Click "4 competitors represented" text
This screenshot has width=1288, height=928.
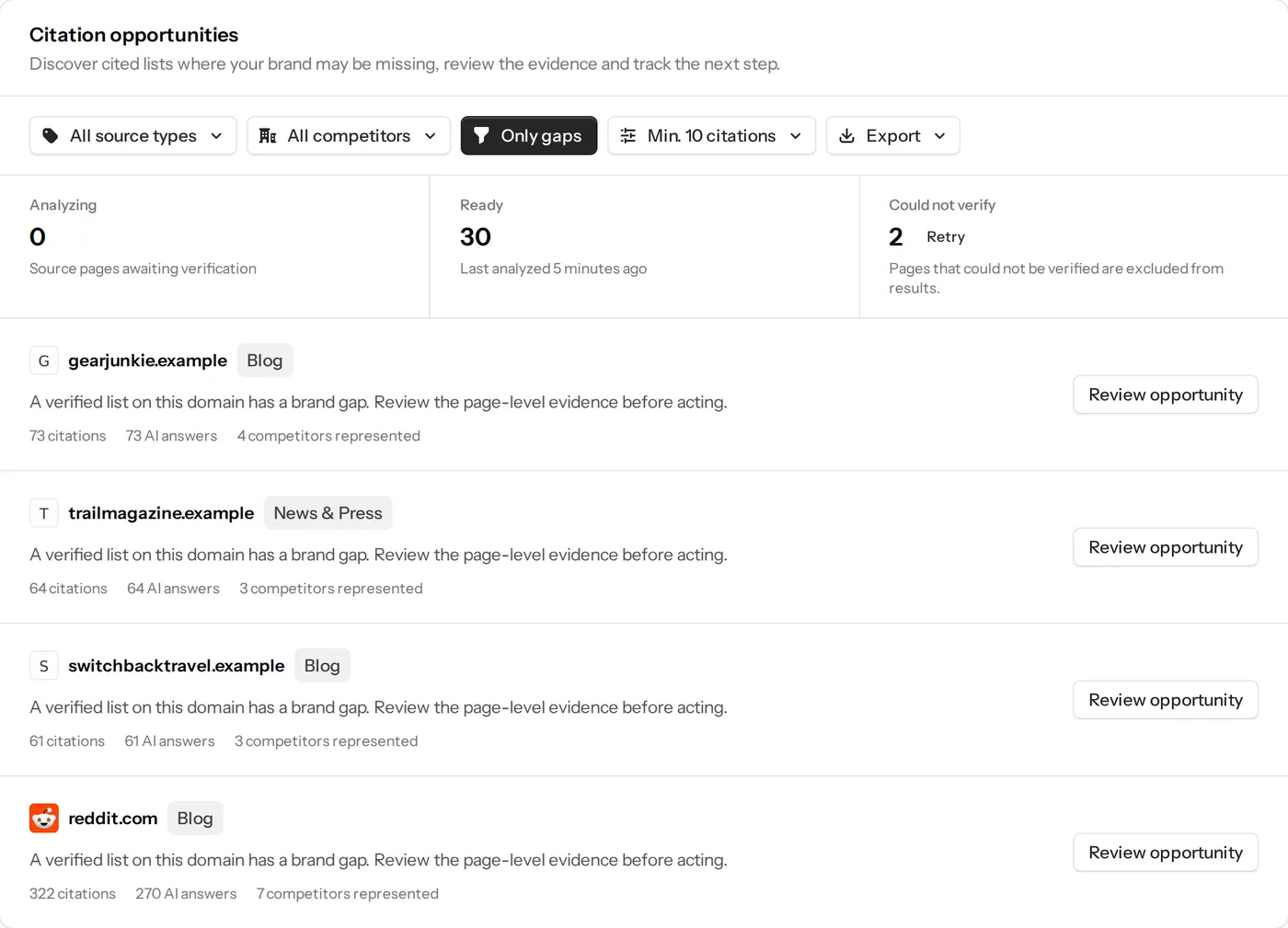[328, 436]
